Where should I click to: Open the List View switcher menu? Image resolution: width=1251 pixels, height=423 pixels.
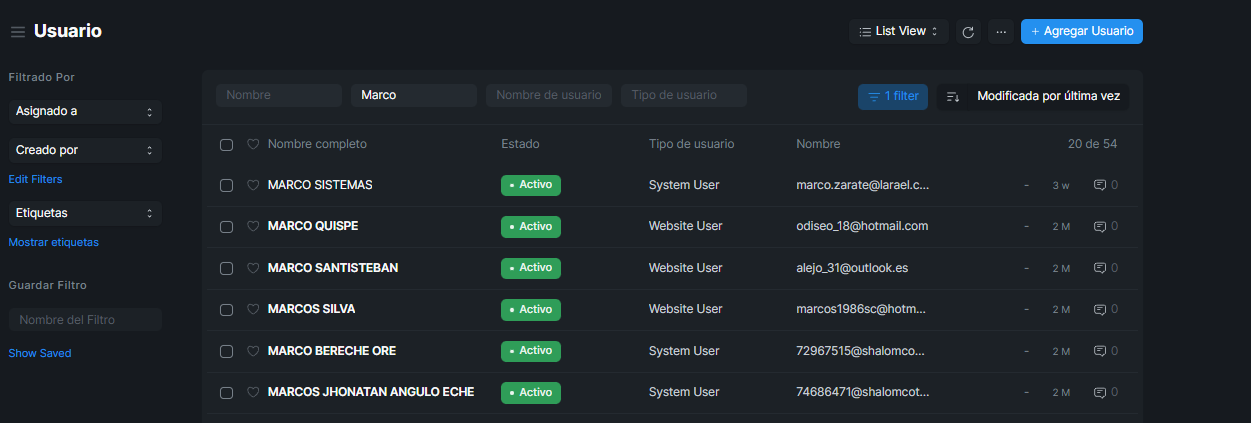click(898, 32)
